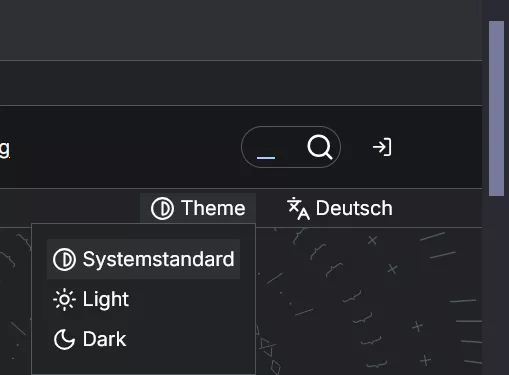Click the translate icon beside Deutsch

click(298, 209)
